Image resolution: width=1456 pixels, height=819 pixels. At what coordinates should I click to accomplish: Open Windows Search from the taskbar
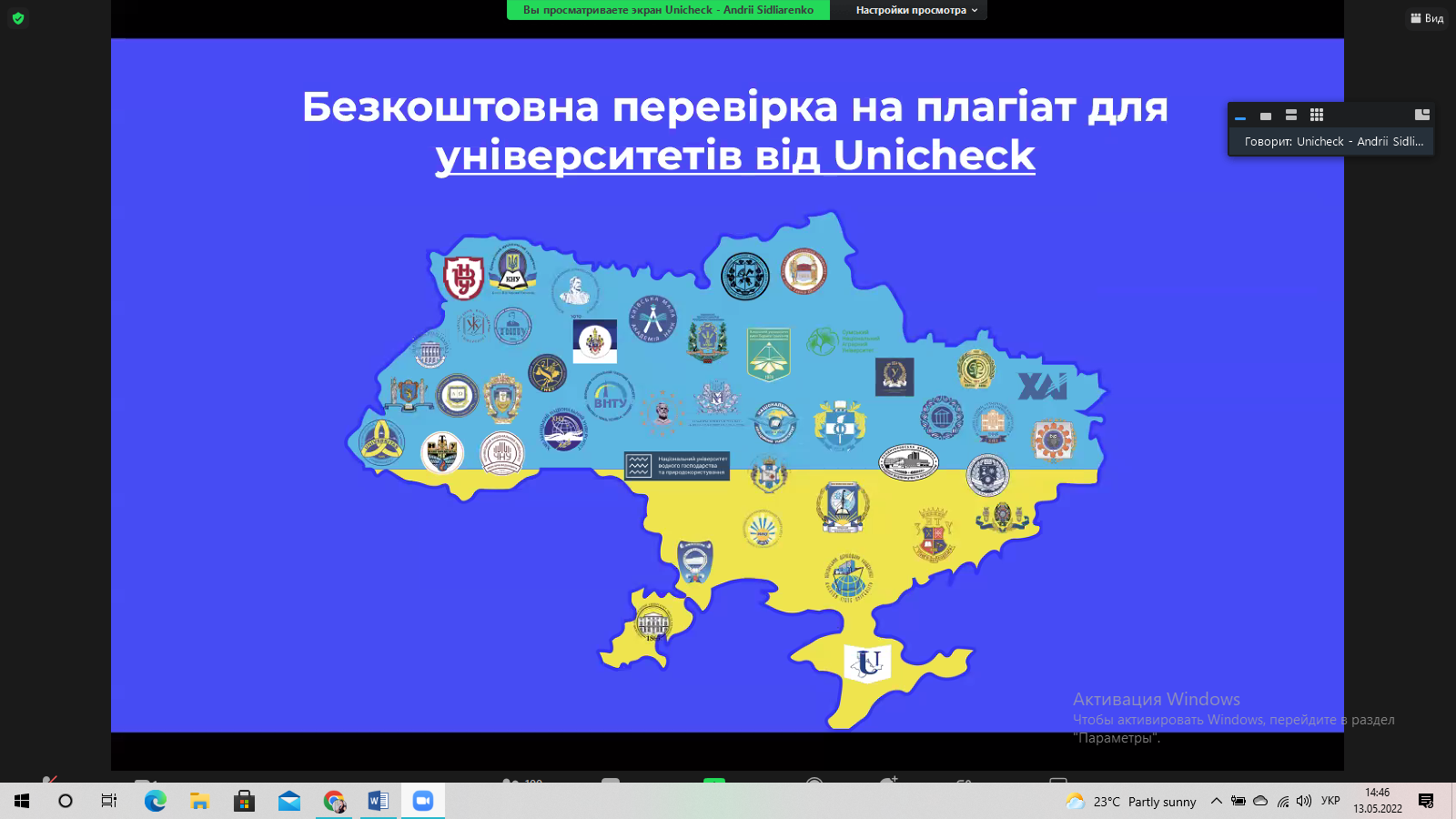[66, 801]
